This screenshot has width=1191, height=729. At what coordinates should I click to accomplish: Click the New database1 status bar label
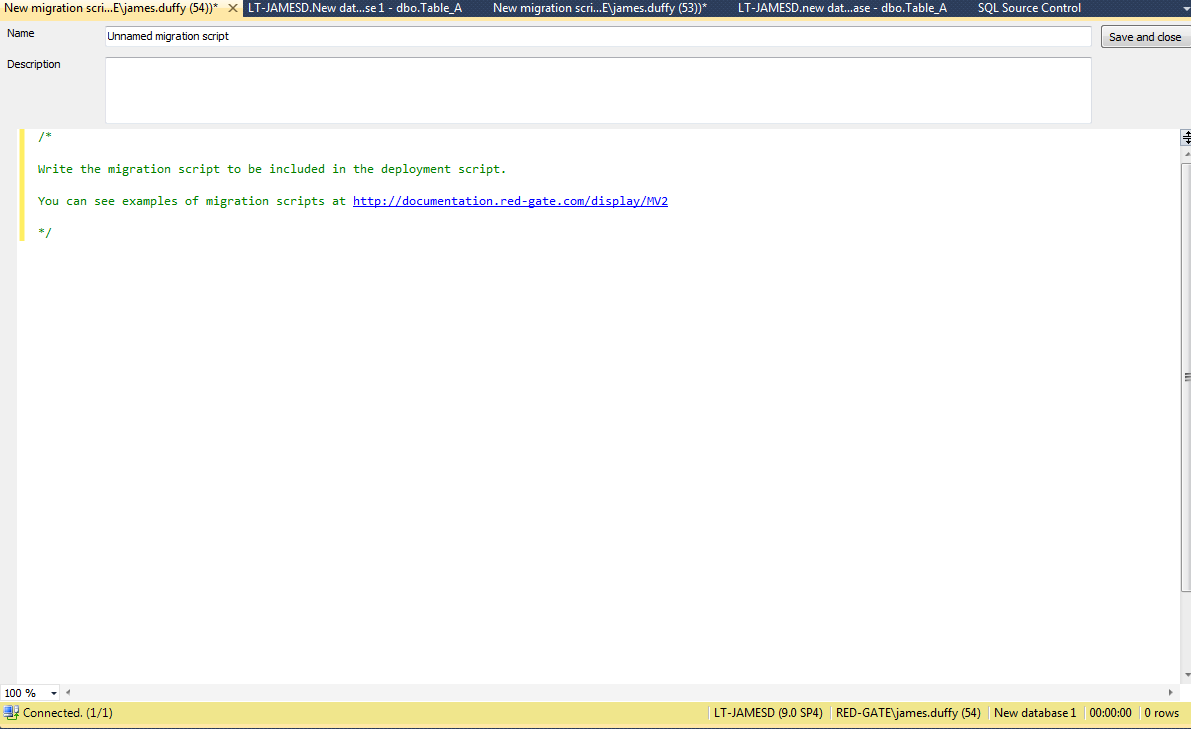[x=1034, y=713]
